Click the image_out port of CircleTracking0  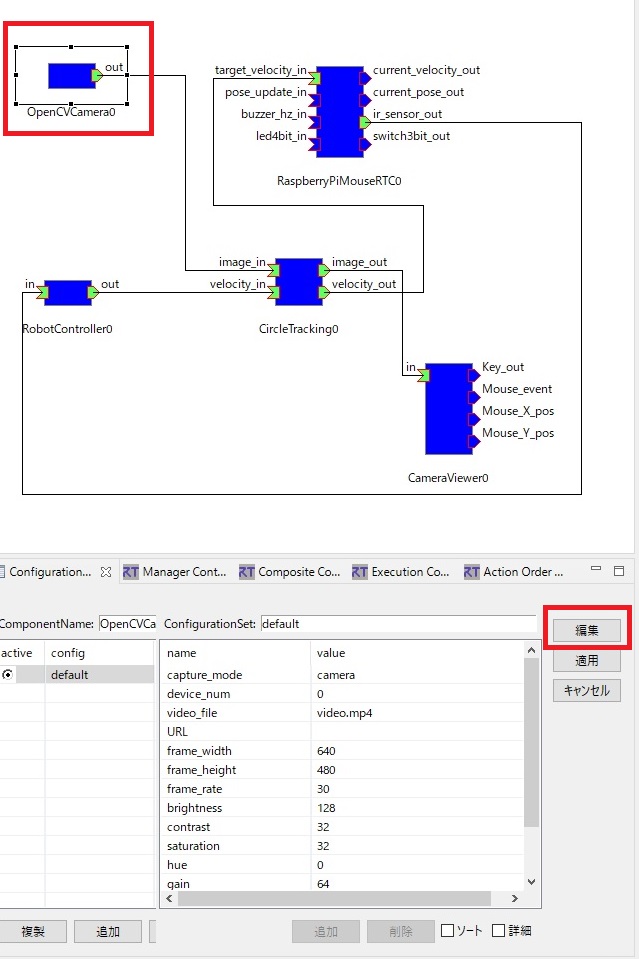tap(324, 270)
